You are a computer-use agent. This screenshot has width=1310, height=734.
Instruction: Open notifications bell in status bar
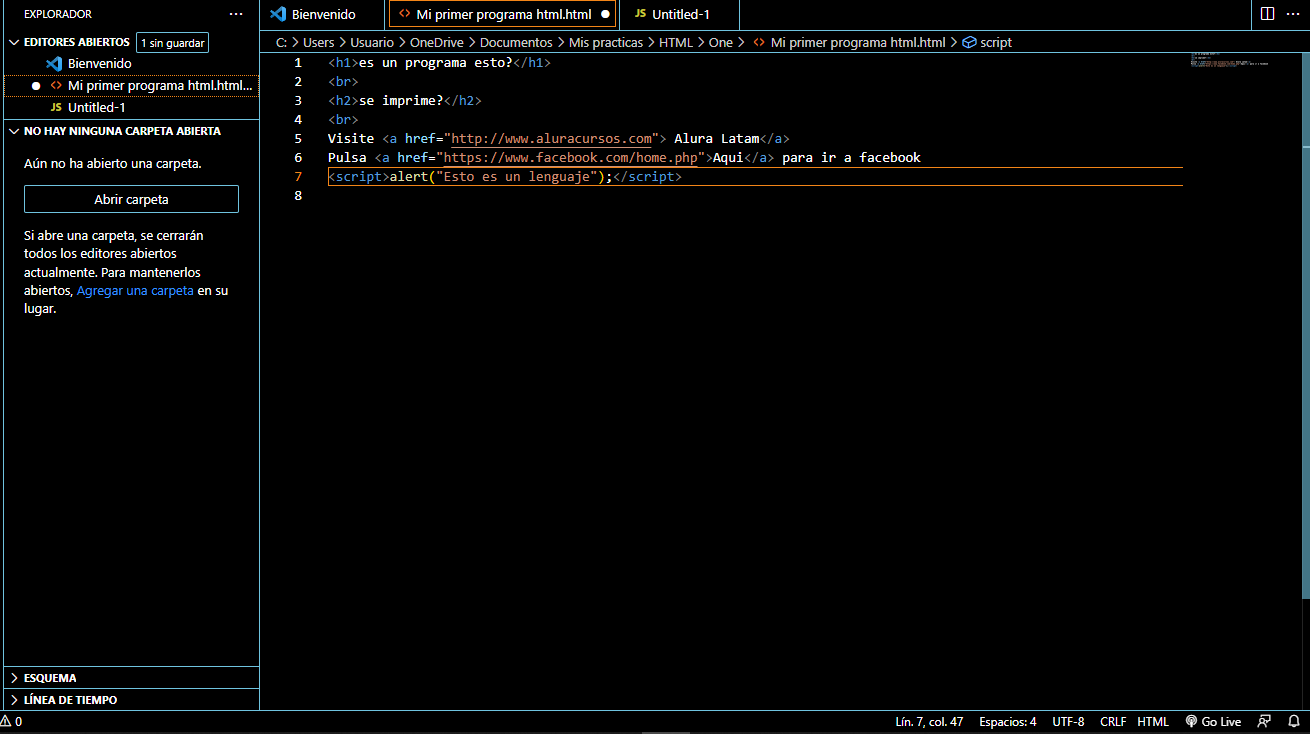(1293, 722)
